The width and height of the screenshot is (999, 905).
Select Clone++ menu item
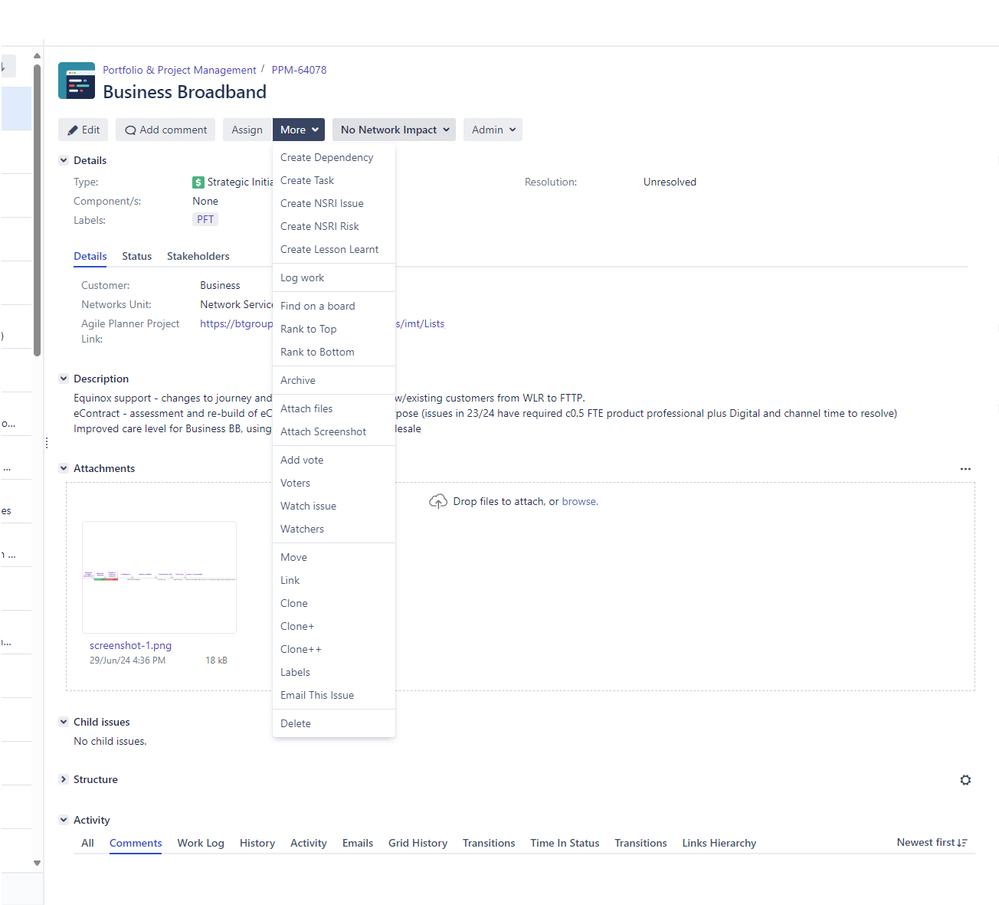coord(334,649)
